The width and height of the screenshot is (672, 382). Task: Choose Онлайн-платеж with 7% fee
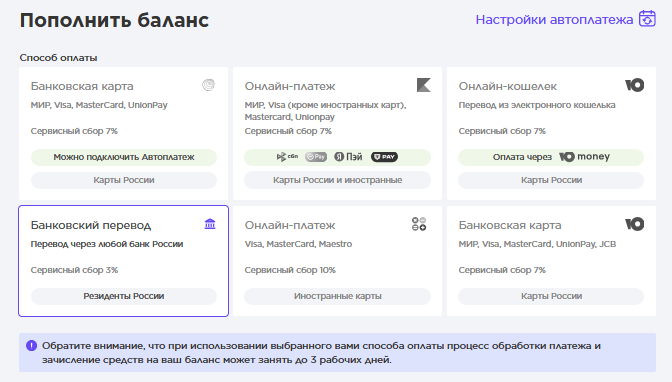(337, 133)
